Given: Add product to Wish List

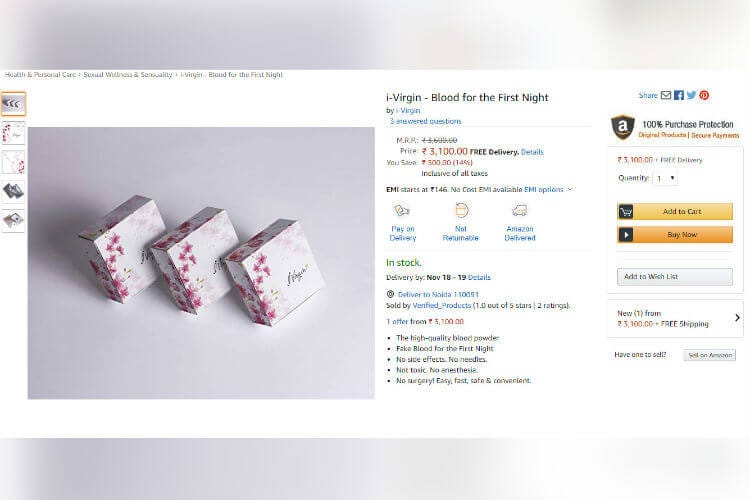Looking at the screenshot, I should [x=675, y=277].
